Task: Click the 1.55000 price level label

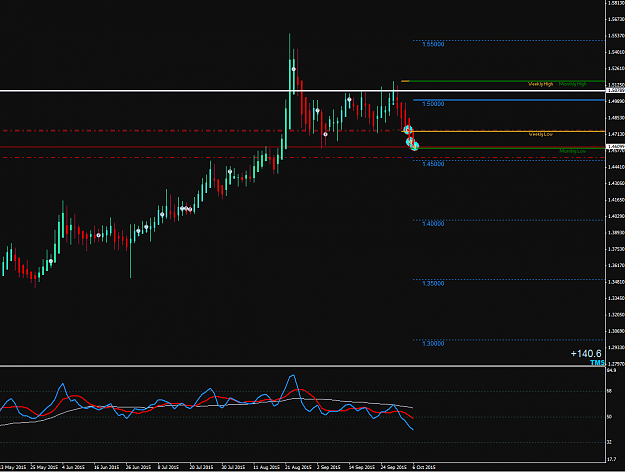Action: [x=433, y=44]
